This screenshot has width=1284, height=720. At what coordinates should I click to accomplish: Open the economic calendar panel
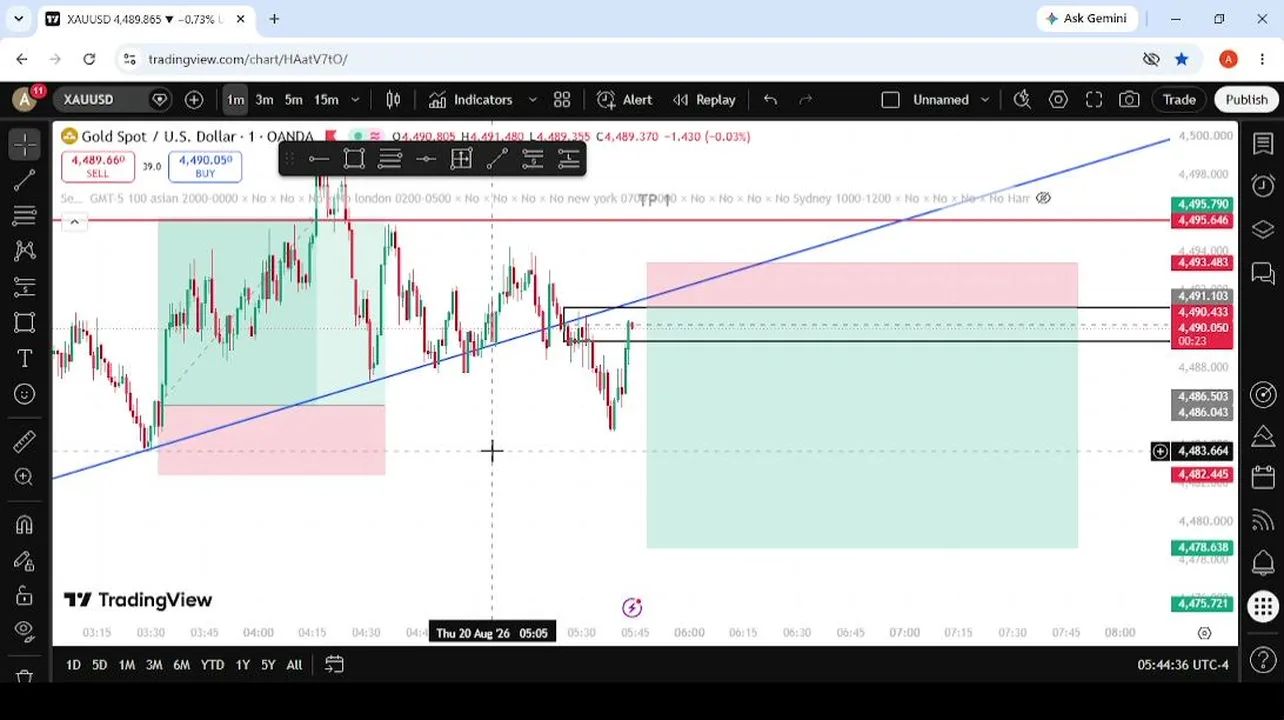coord(1263,479)
